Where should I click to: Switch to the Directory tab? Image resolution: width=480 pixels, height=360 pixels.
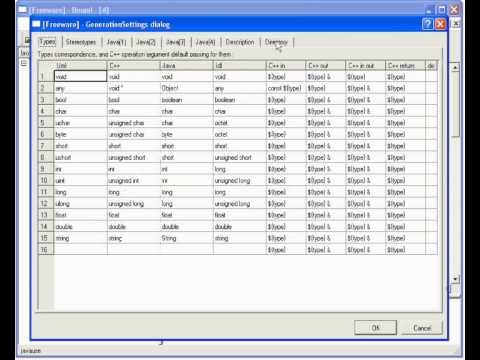tap(276, 42)
